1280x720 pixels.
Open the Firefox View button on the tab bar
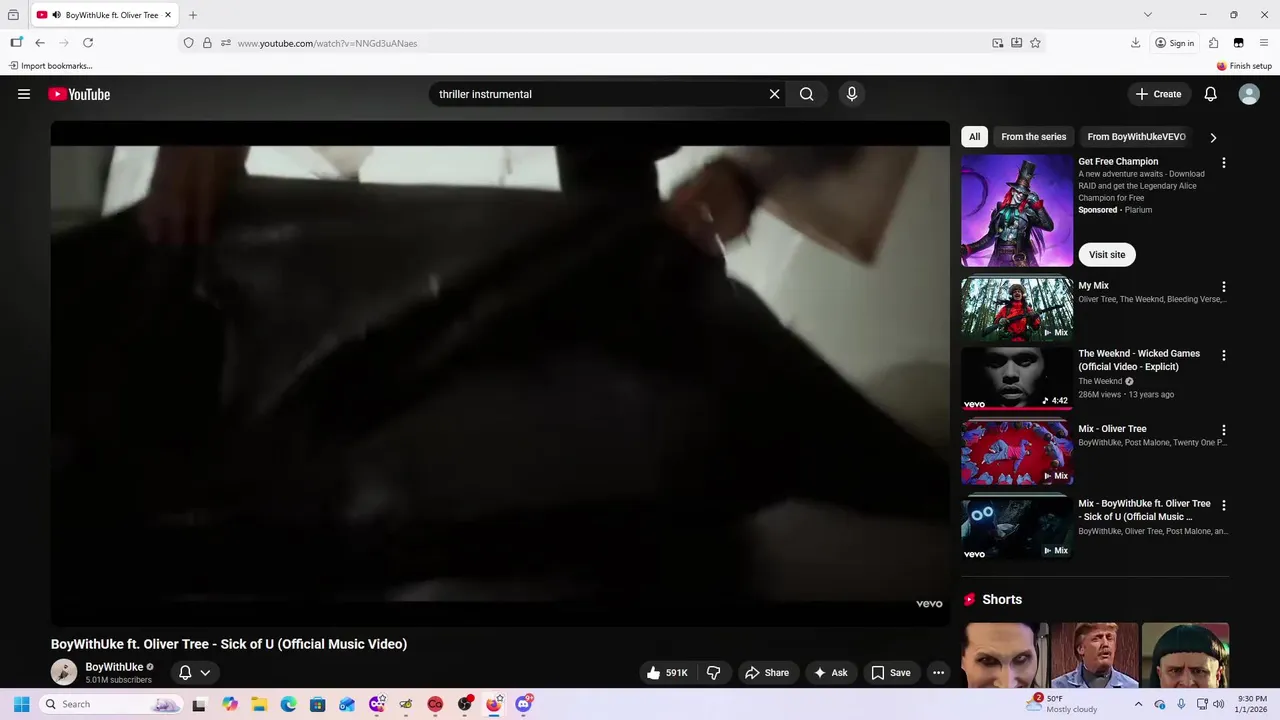(x=13, y=15)
